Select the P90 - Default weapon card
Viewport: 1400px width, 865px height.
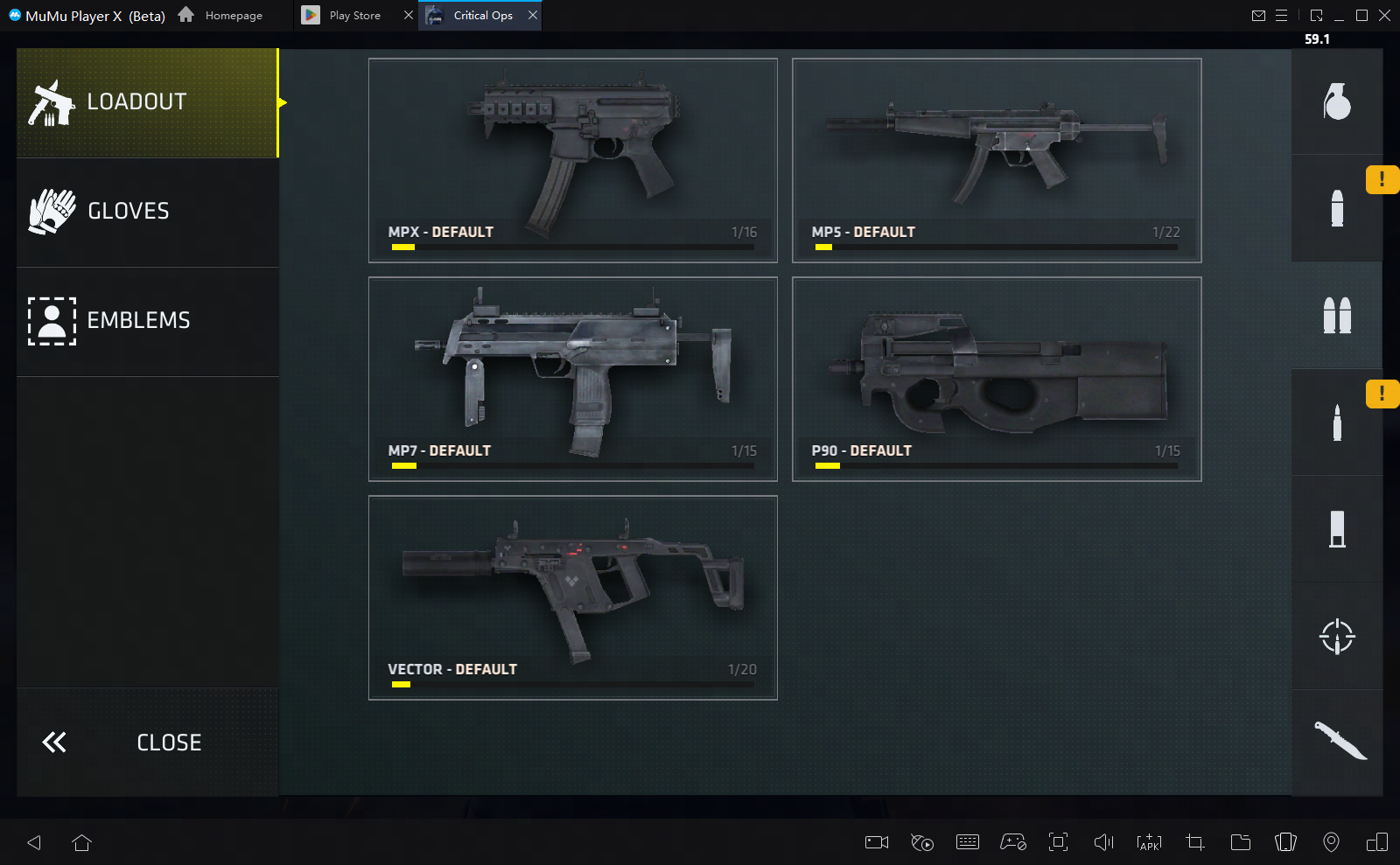[997, 379]
